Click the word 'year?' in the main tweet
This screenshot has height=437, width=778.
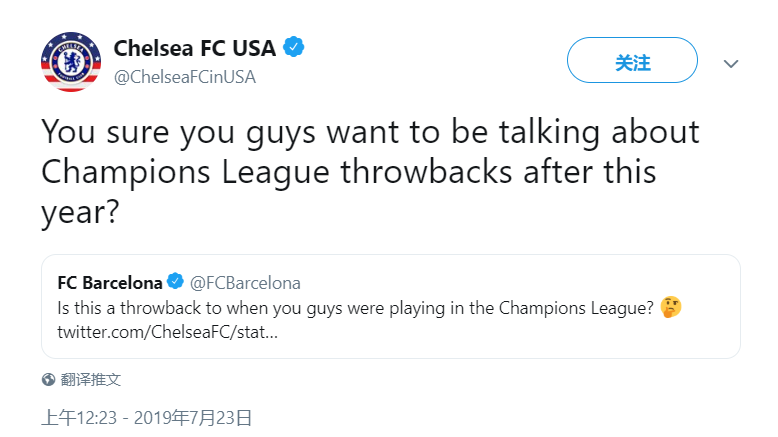coord(80,213)
